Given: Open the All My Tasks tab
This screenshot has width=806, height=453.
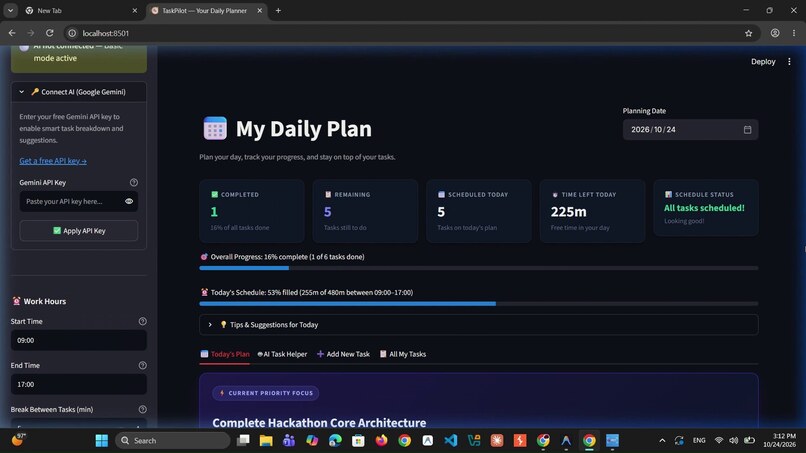Looking at the screenshot, I should pyautogui.click(x=403, y=354).
